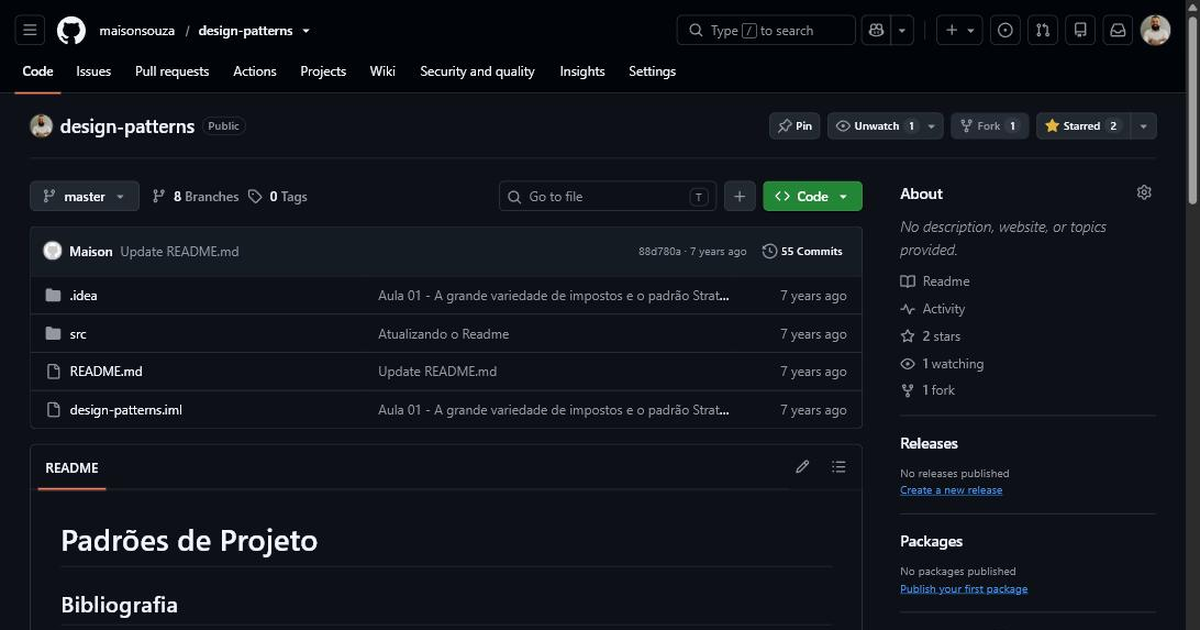This screenshot has width=1200, height=630.
Task: Edit the README with the pencil icon
Action: coord(802,467)
